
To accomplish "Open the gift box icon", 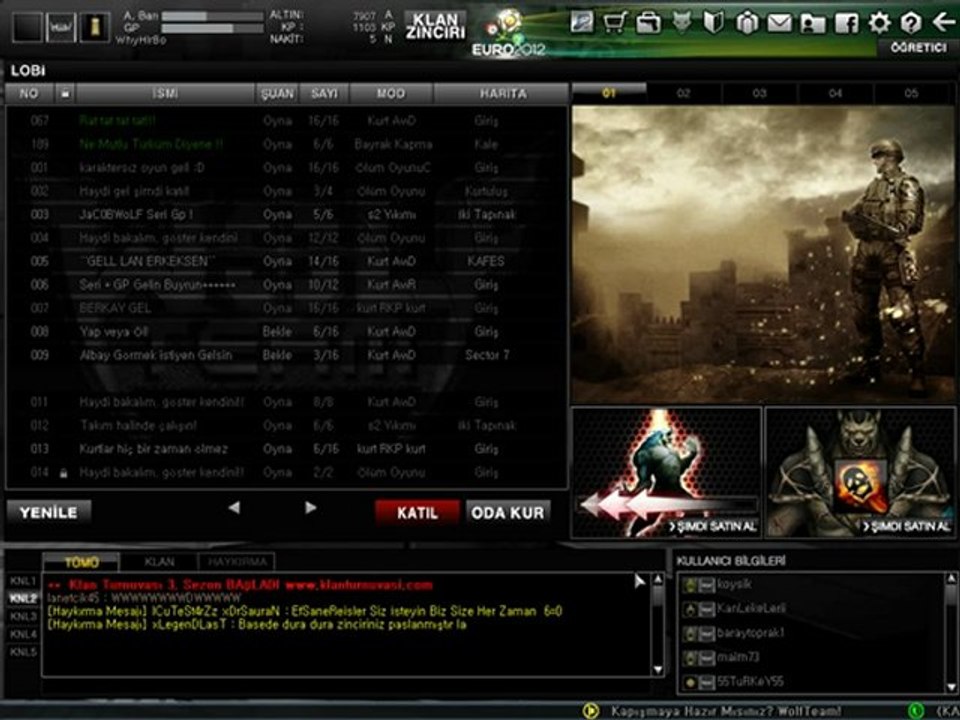I will [747, 23].
